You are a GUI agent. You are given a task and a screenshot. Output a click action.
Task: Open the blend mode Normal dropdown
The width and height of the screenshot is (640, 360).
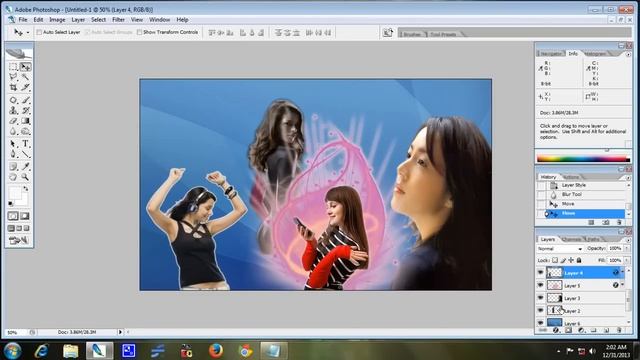[560, 249]
